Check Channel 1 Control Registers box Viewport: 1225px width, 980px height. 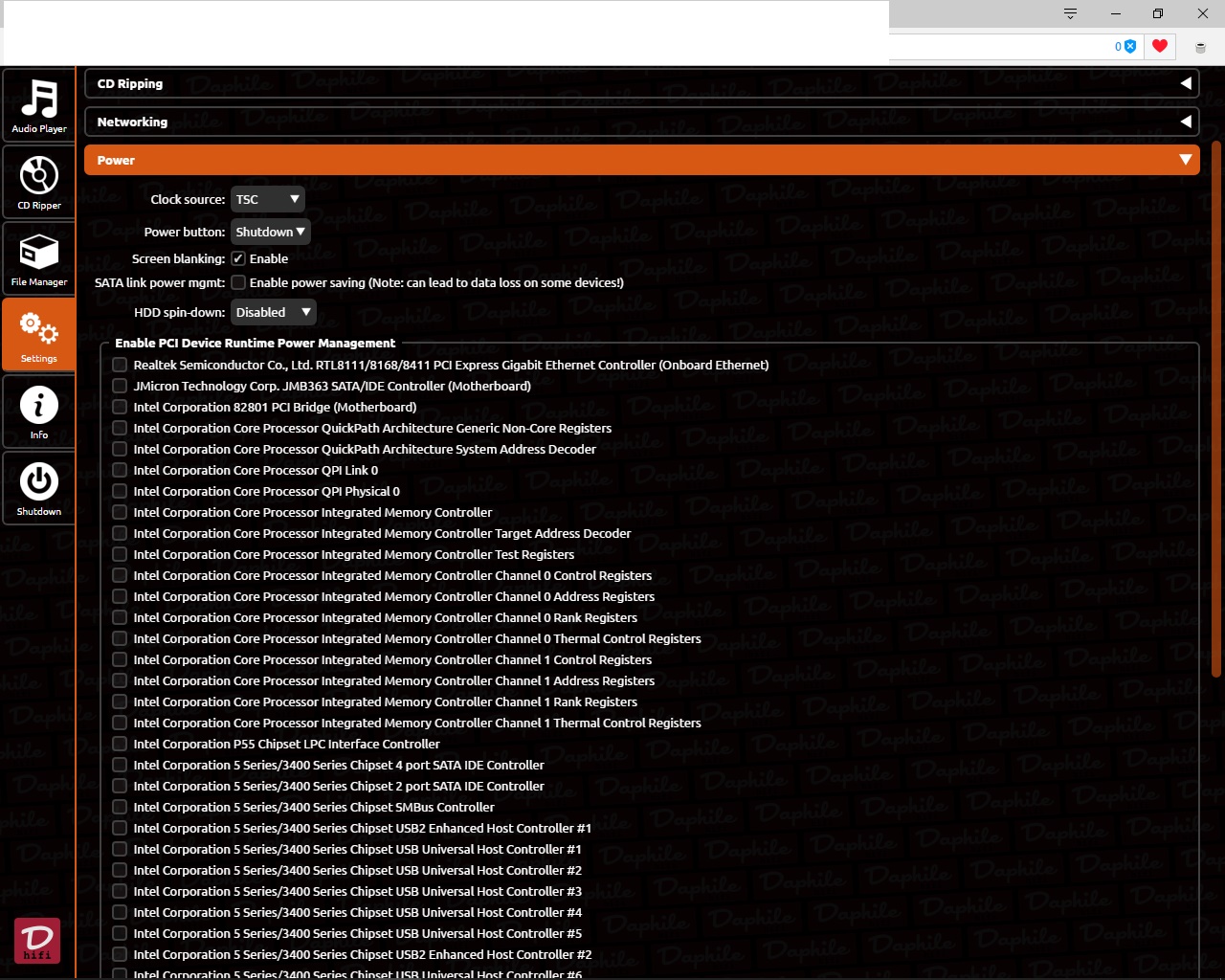pos(120,659)
